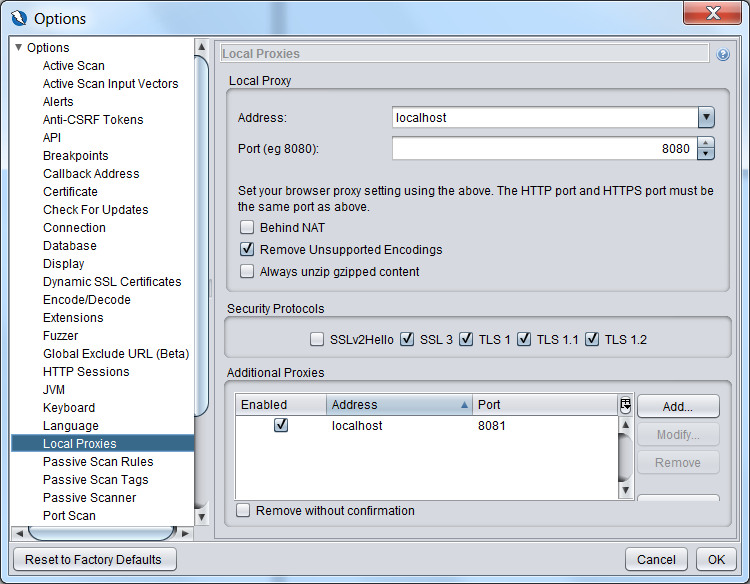This screenshot has width=750, height=584.
Task: Select Check For Updates
Action: point(96,209)
